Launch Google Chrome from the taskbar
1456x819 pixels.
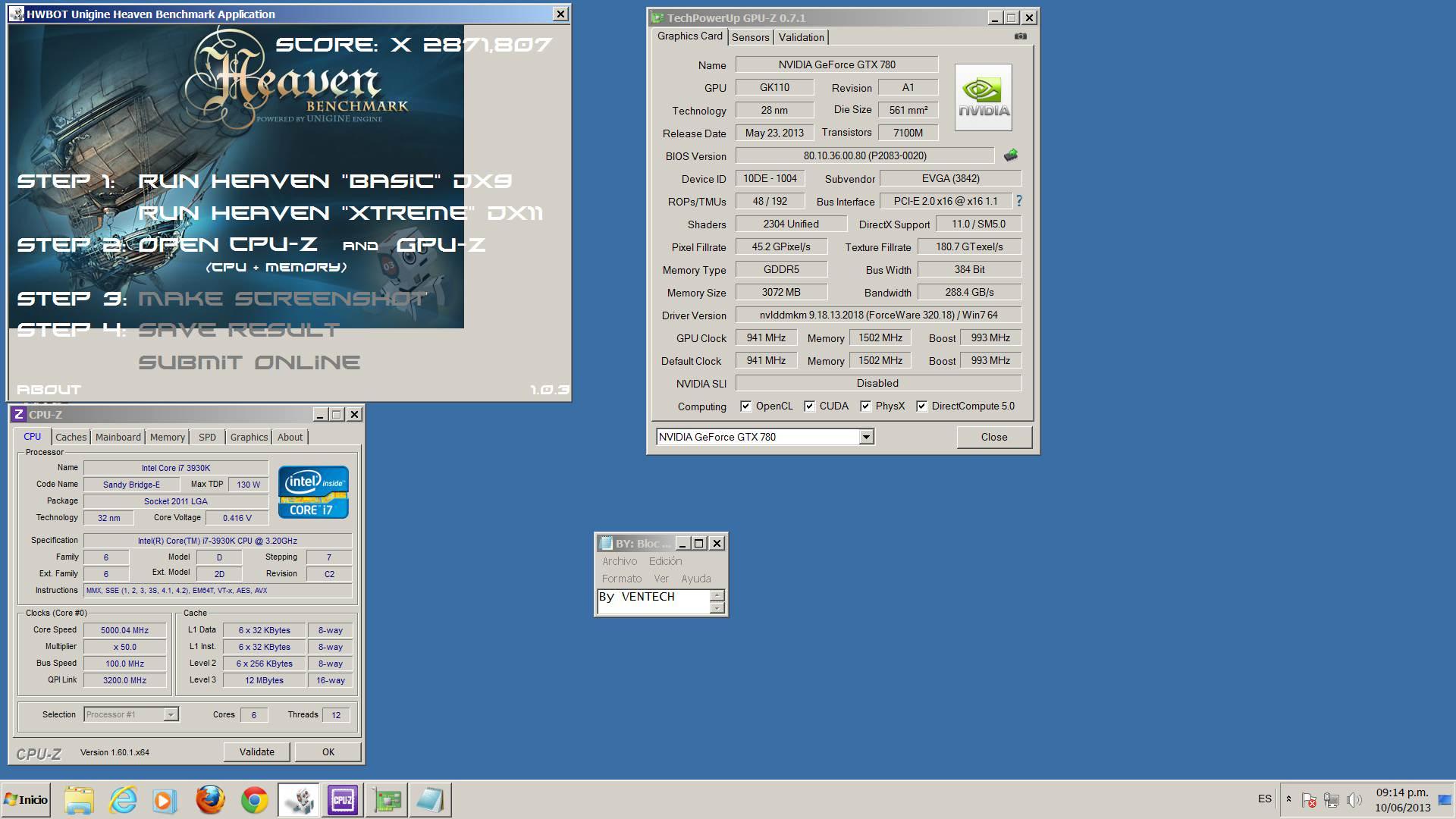[x=254, y=800]
